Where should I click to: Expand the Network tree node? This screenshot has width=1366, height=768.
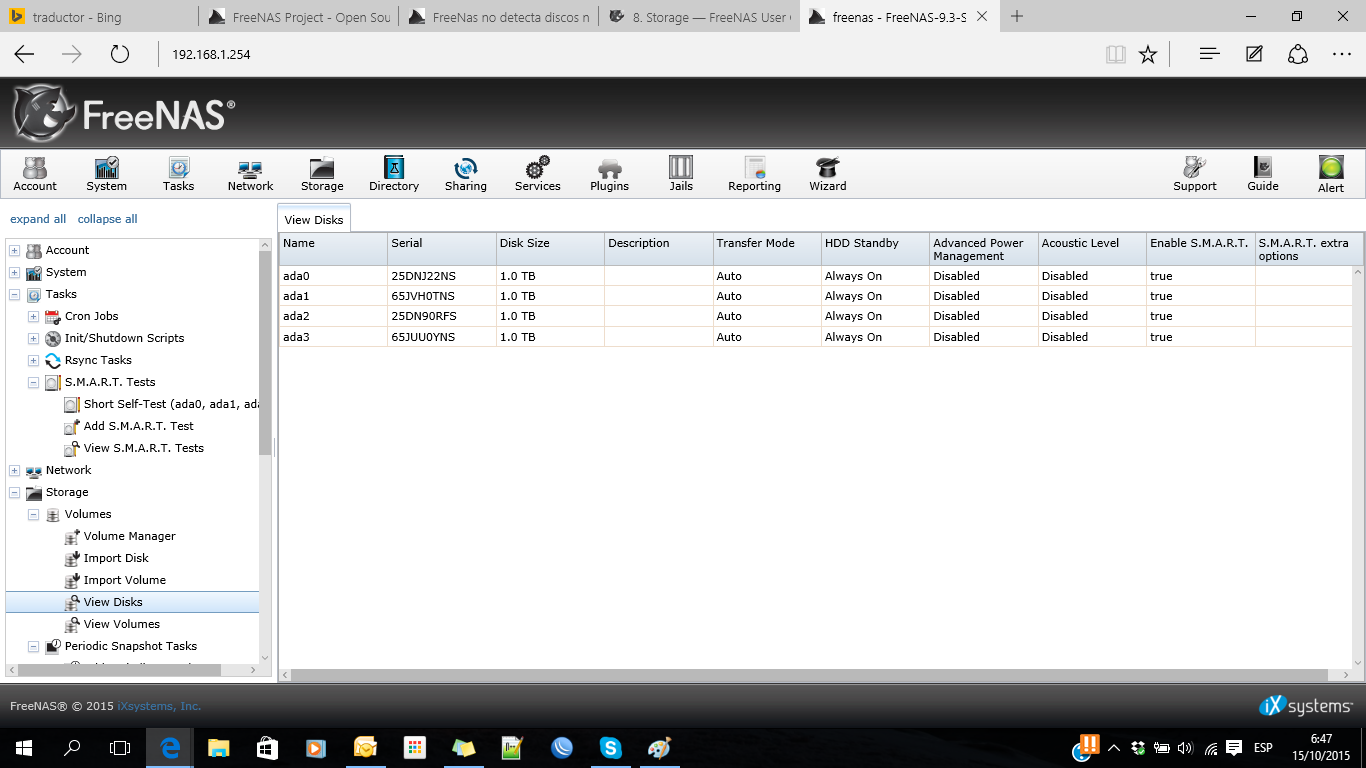14,470
